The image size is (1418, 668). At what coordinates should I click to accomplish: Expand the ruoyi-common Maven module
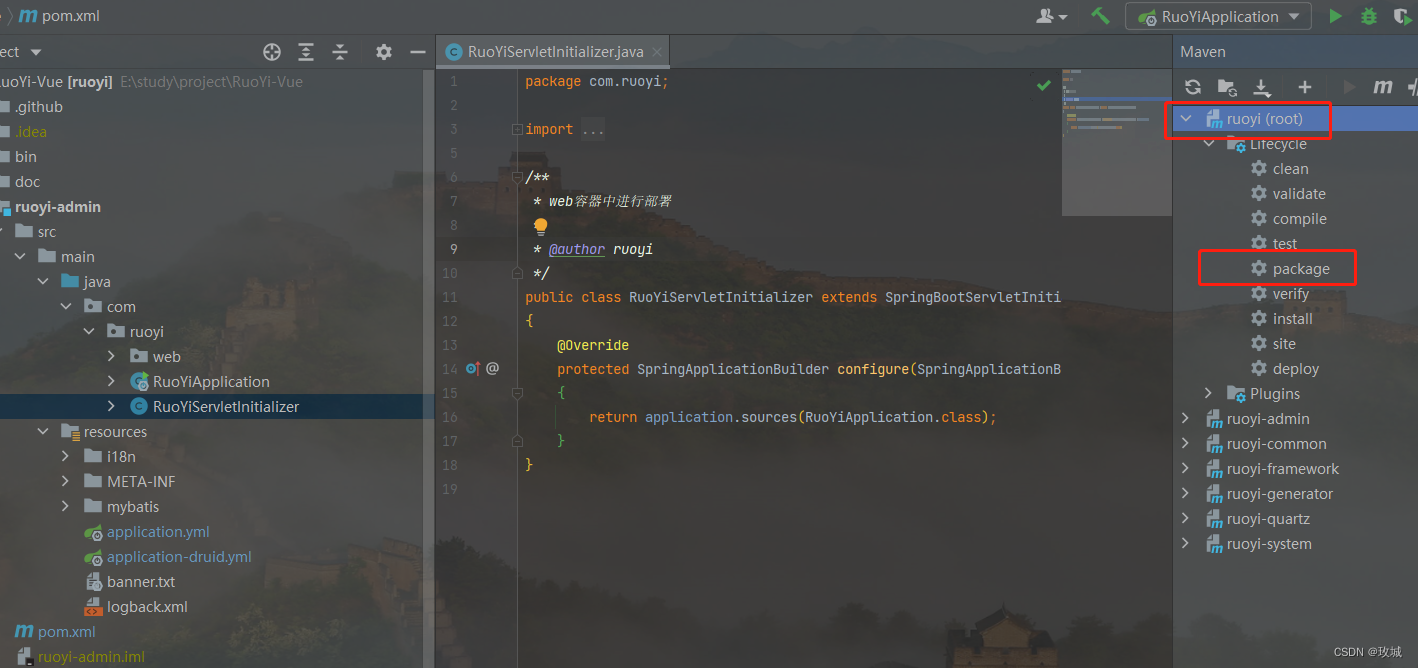click(1186, 444)
